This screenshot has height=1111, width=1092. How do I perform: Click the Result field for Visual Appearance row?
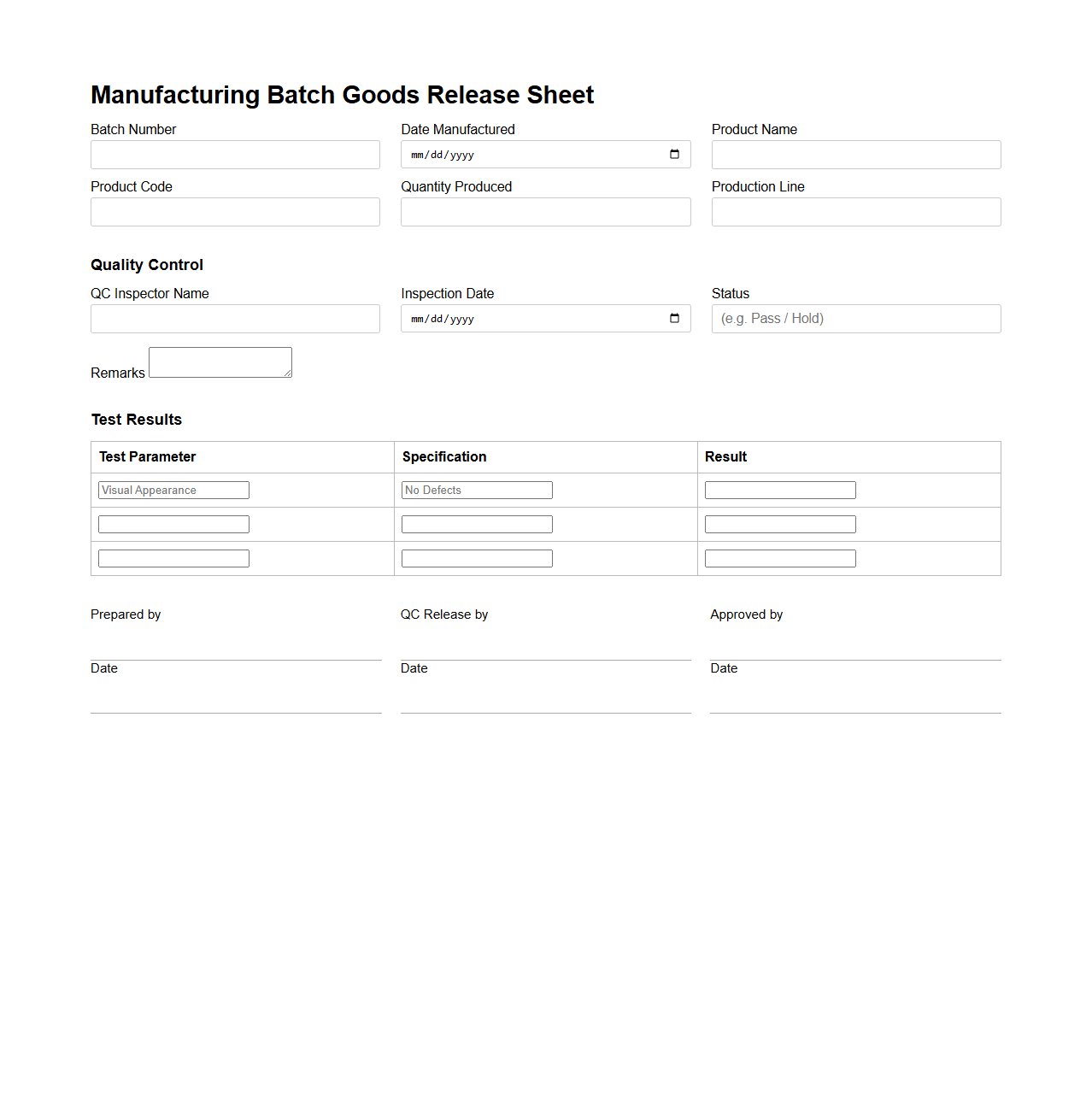(x=779, y=490)
